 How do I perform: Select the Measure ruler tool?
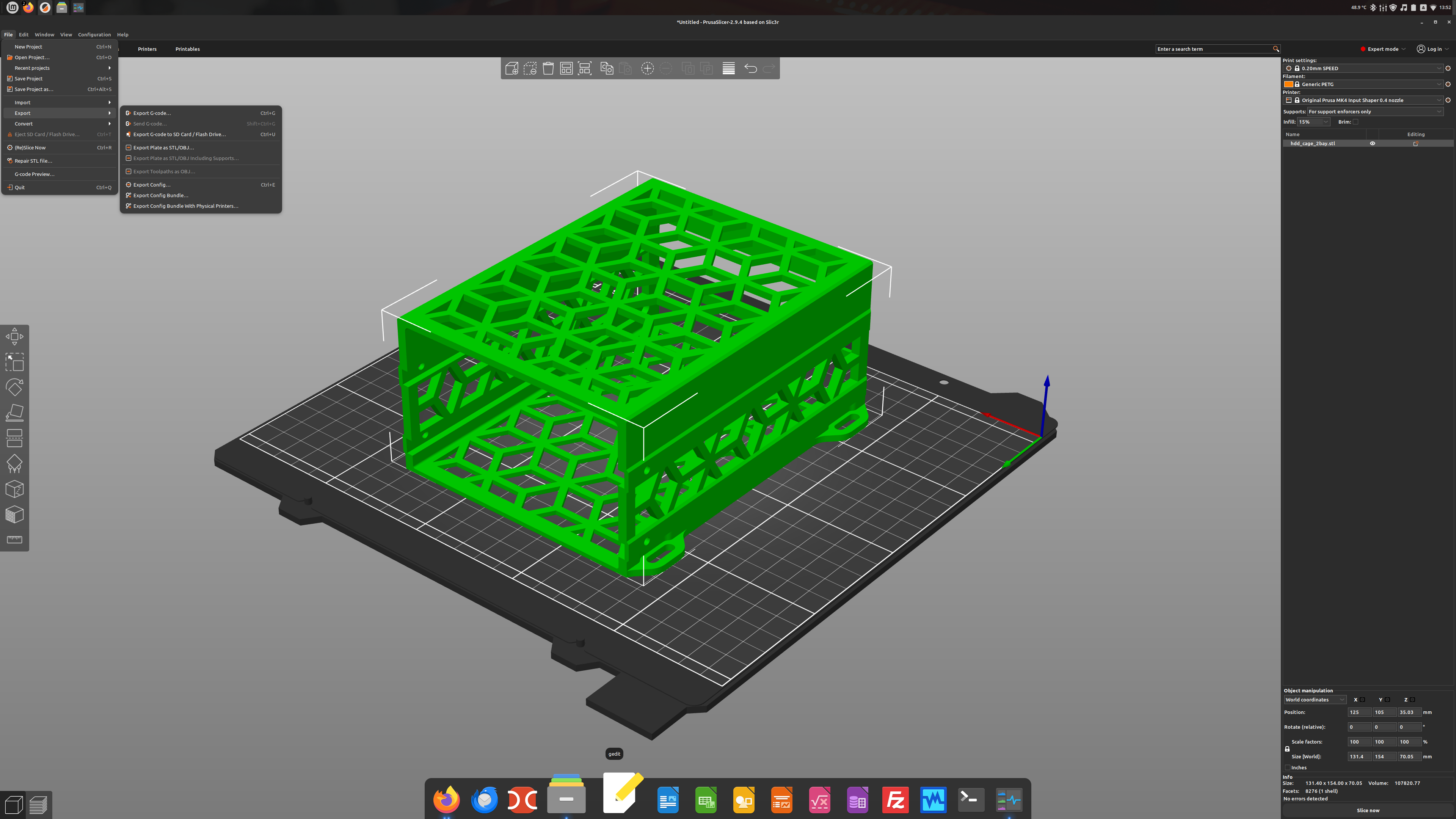pyautogui.click(x=14, y=539)
